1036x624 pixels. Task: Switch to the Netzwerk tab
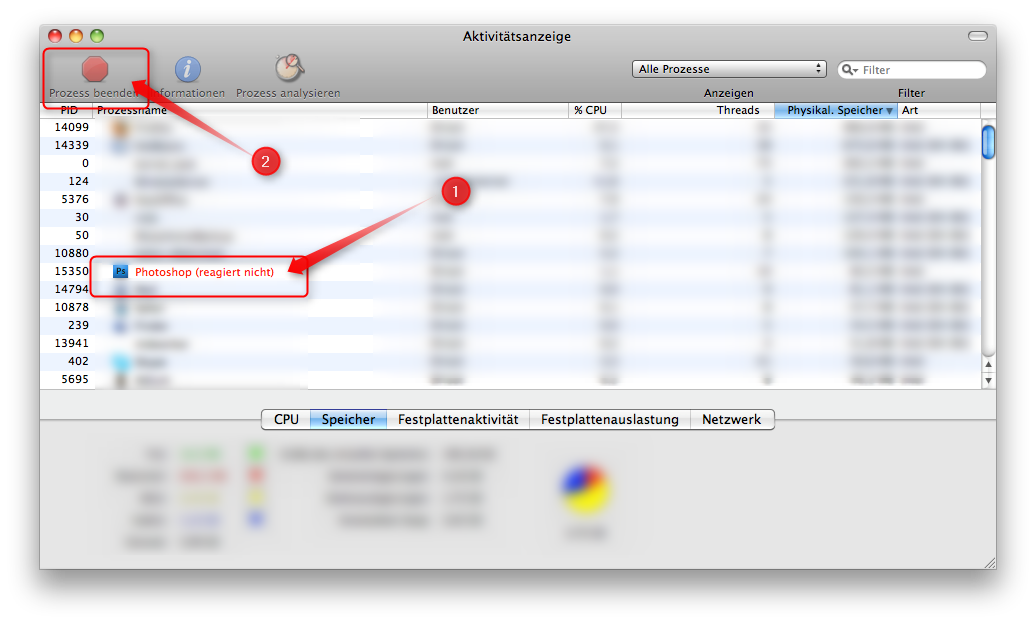(x=732, y=419)
